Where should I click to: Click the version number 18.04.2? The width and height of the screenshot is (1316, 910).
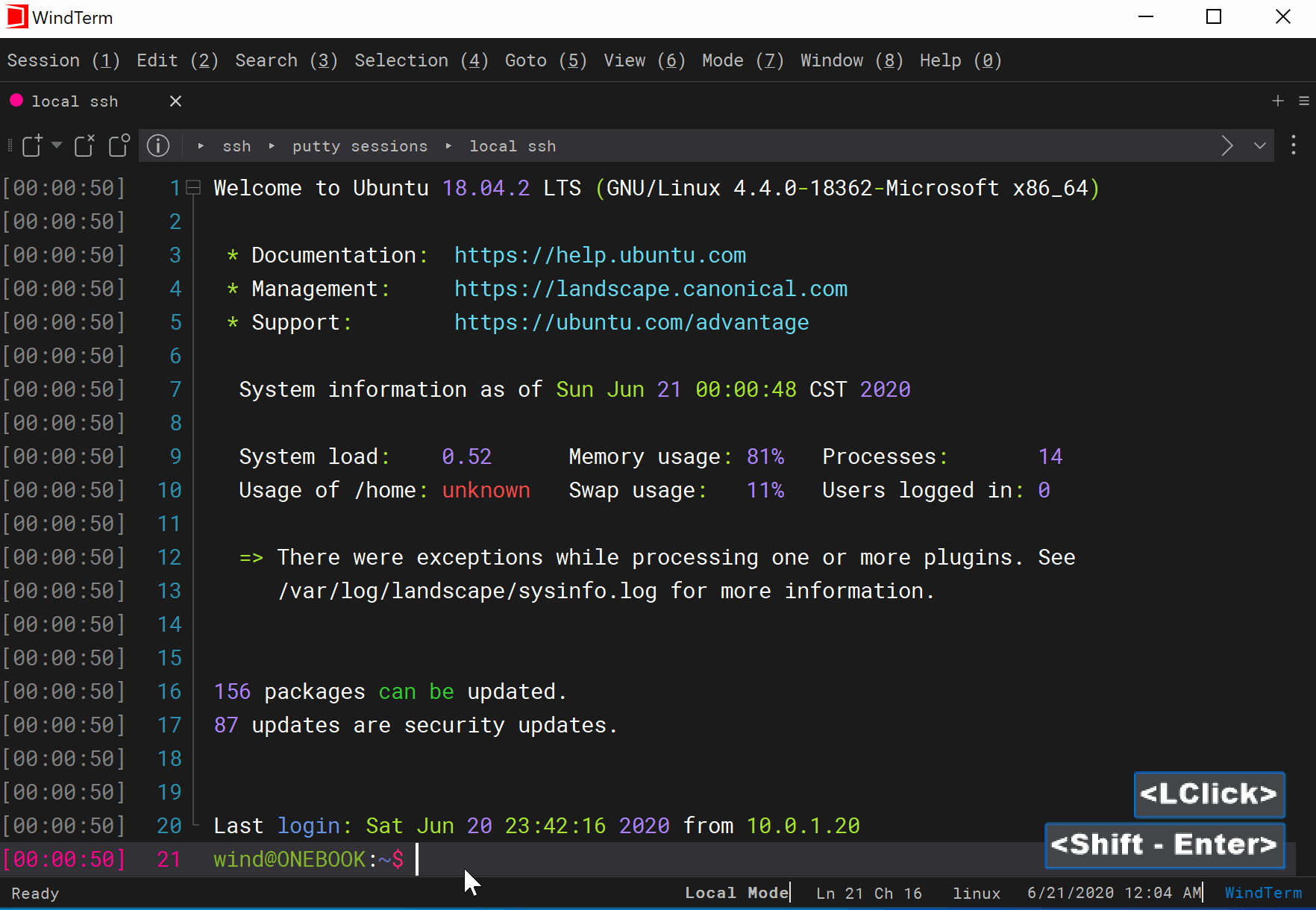tap(486, 188)
